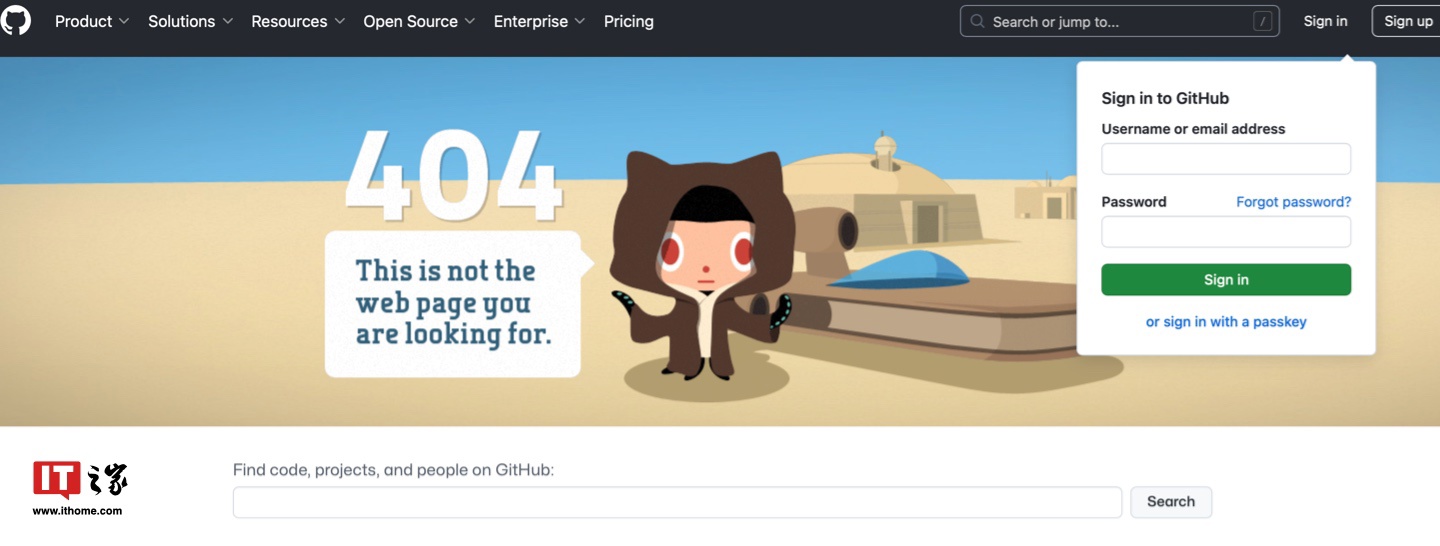
Task: Click the search magnifier icon
Action: pos(978,21)
